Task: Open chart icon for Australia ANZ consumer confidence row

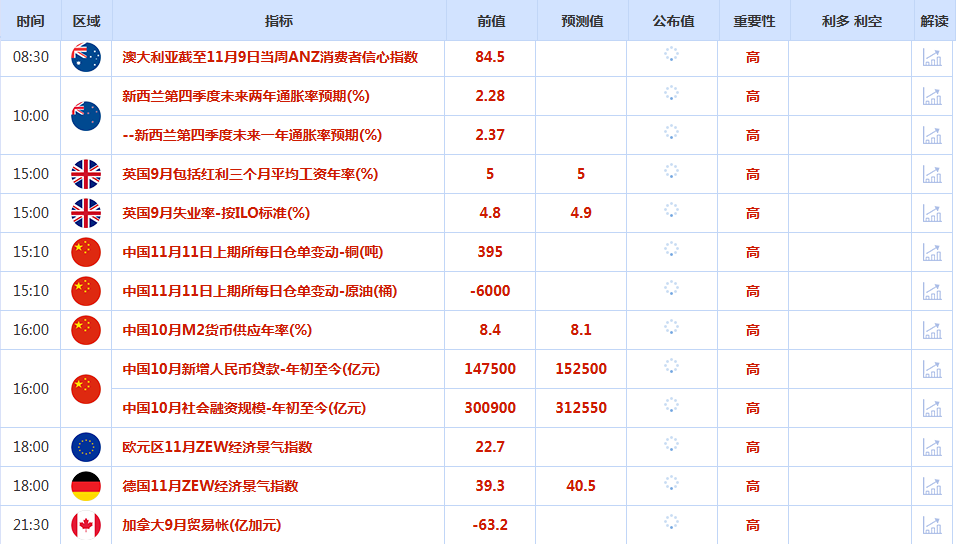Action: click(932, 58)
